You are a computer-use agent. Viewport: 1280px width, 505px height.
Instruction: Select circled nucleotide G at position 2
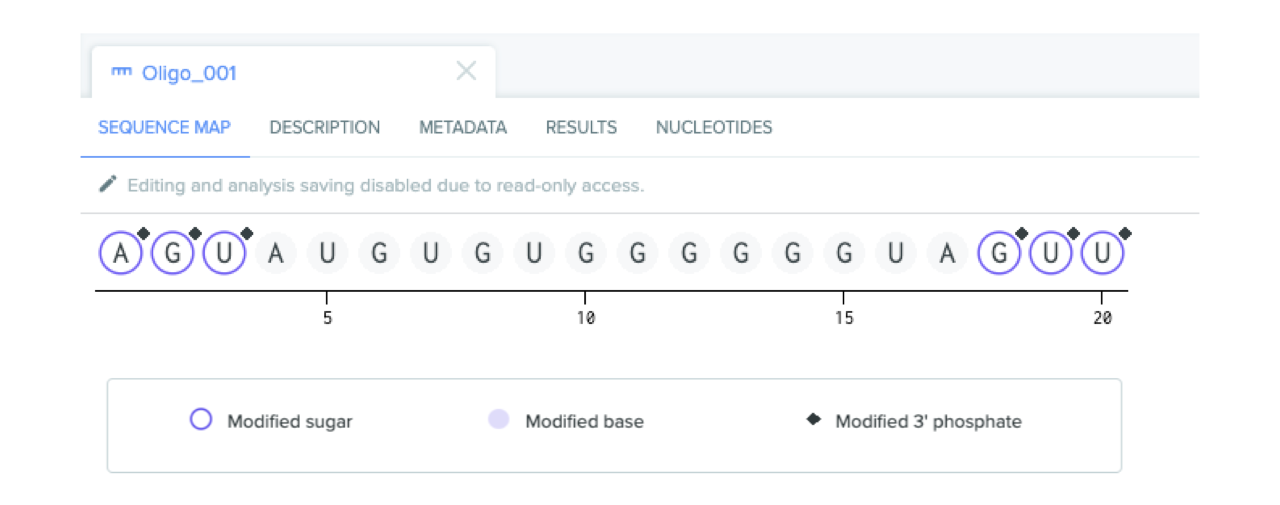[173, 254]
